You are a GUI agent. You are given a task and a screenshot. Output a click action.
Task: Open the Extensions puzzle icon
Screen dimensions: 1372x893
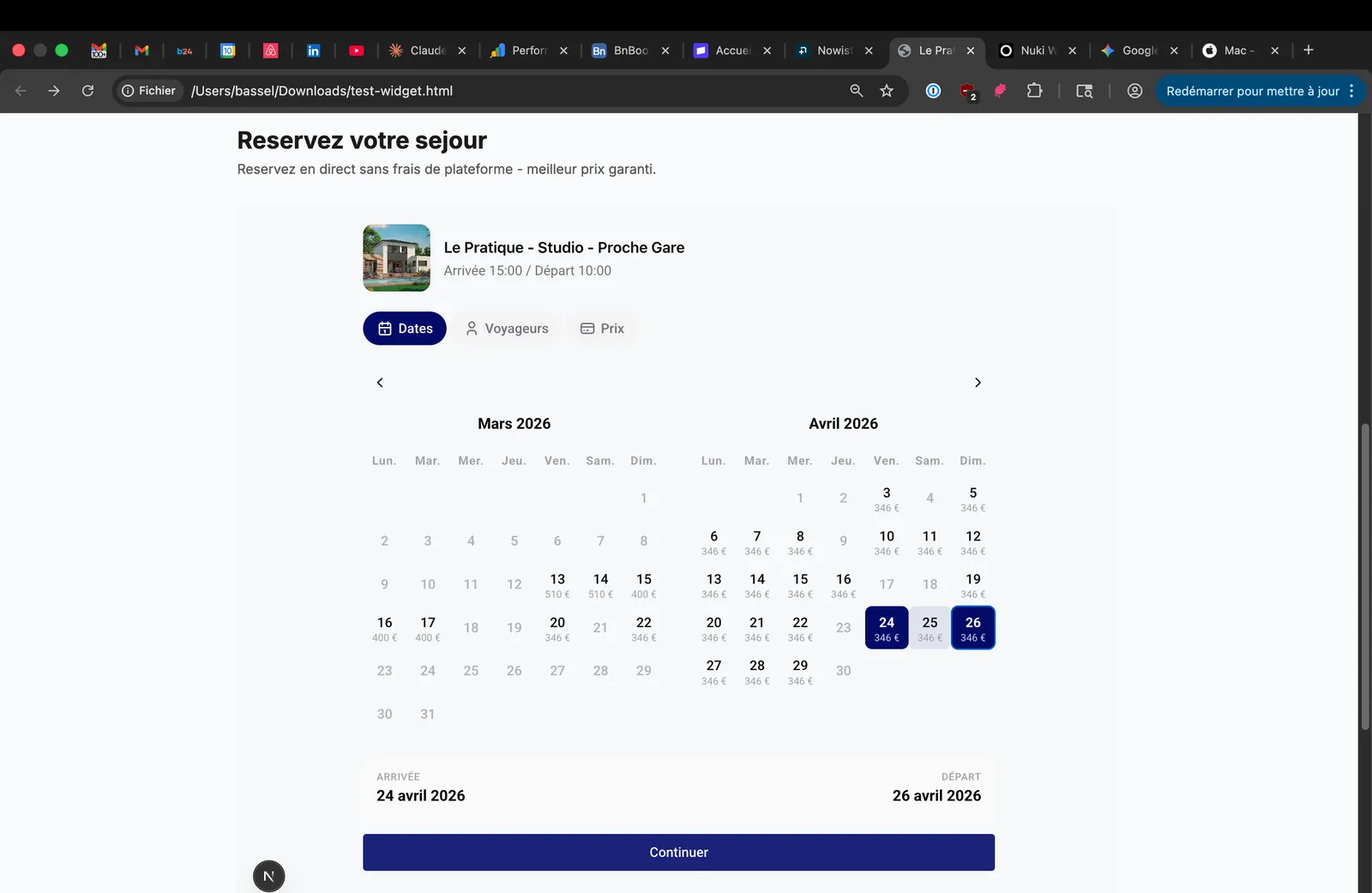click(x=1034, y=91)
